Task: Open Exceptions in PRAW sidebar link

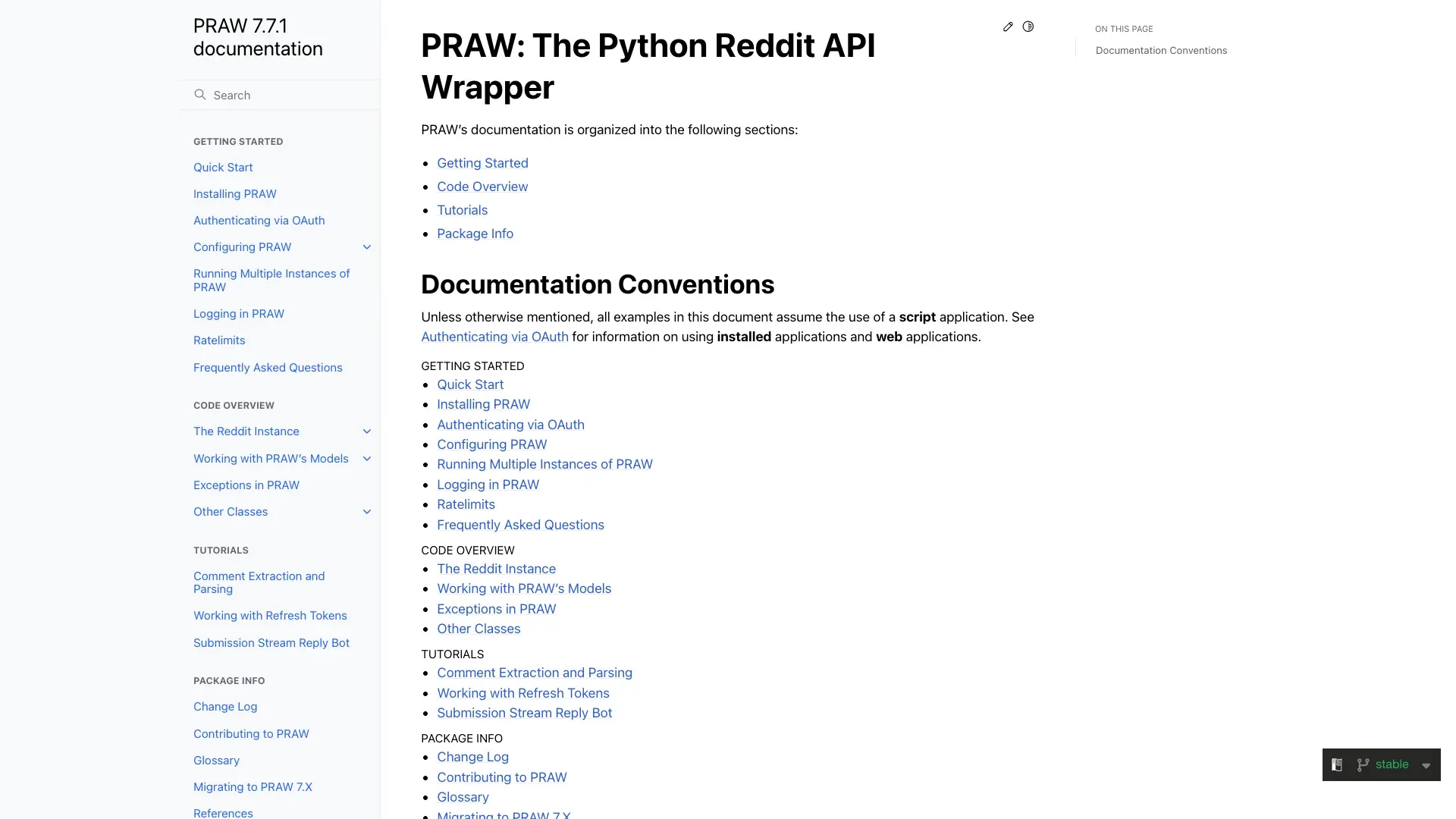Action: coord(246,485)
